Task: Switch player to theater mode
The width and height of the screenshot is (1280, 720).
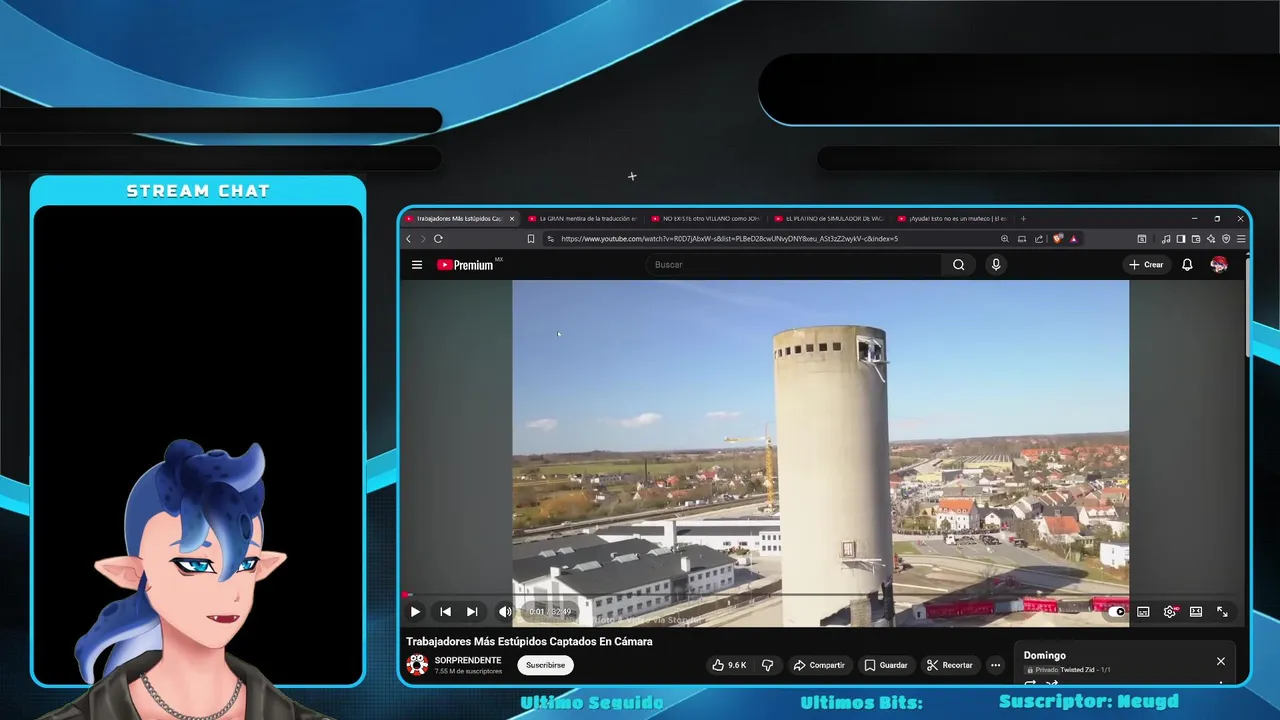Action: pyautogui.click(x=1196, y=612)
